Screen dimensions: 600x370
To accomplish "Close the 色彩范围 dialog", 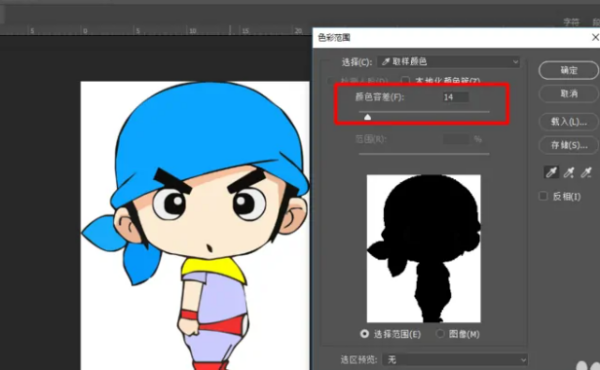I will pyautogui.click(x=595, y=37).
